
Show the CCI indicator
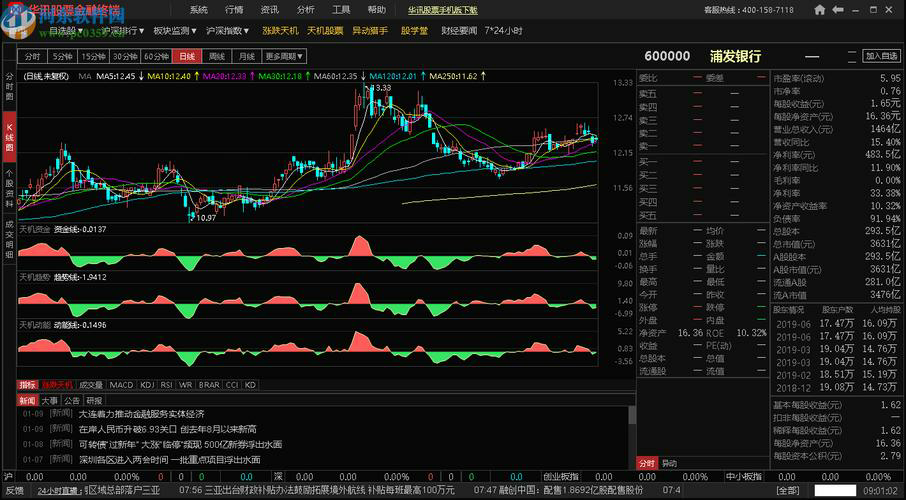tap(232, 384)
